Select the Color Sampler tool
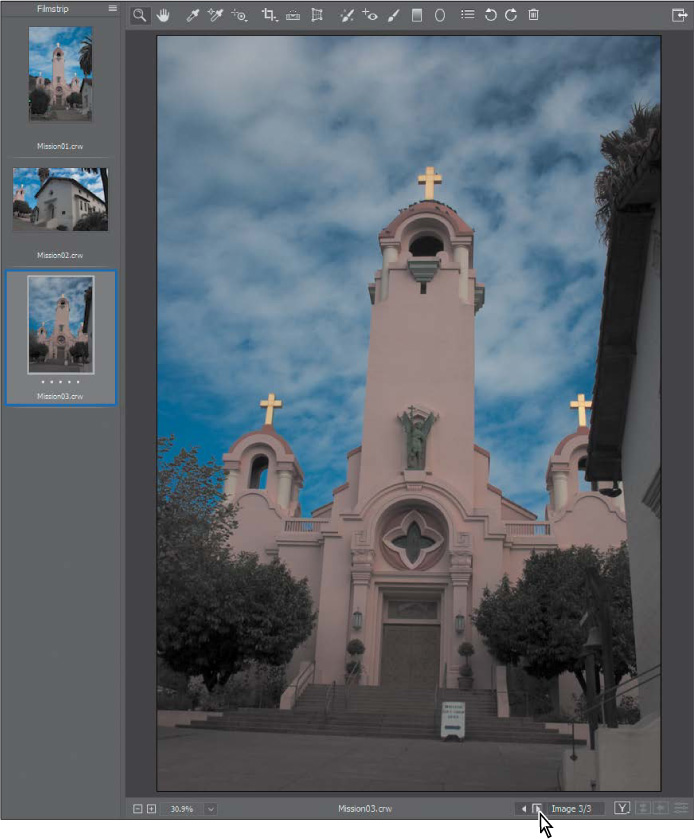Image resolution: width=694 pixels, height=839 pixels. point(215,16)
